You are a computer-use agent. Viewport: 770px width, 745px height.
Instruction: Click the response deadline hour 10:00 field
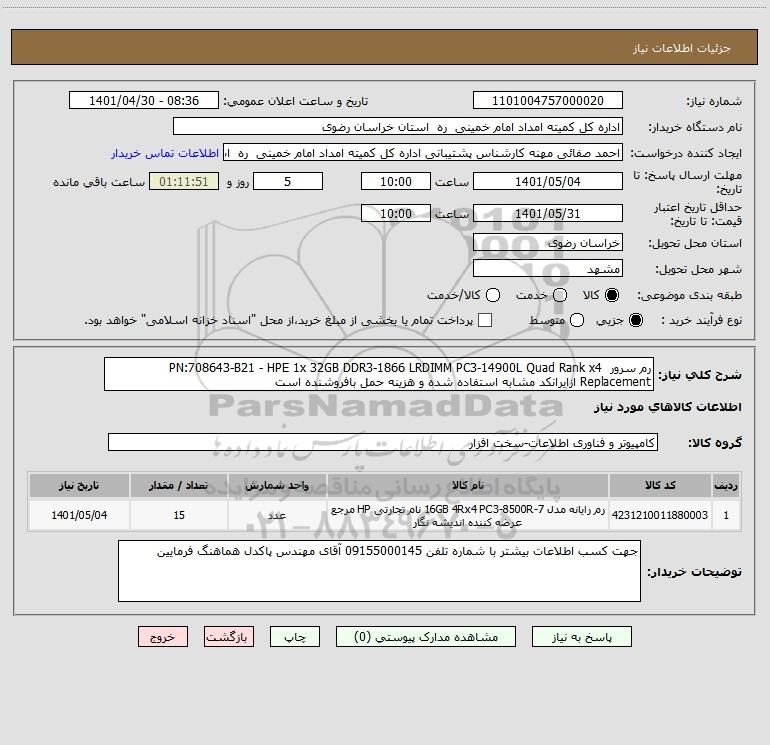[396, 181]
